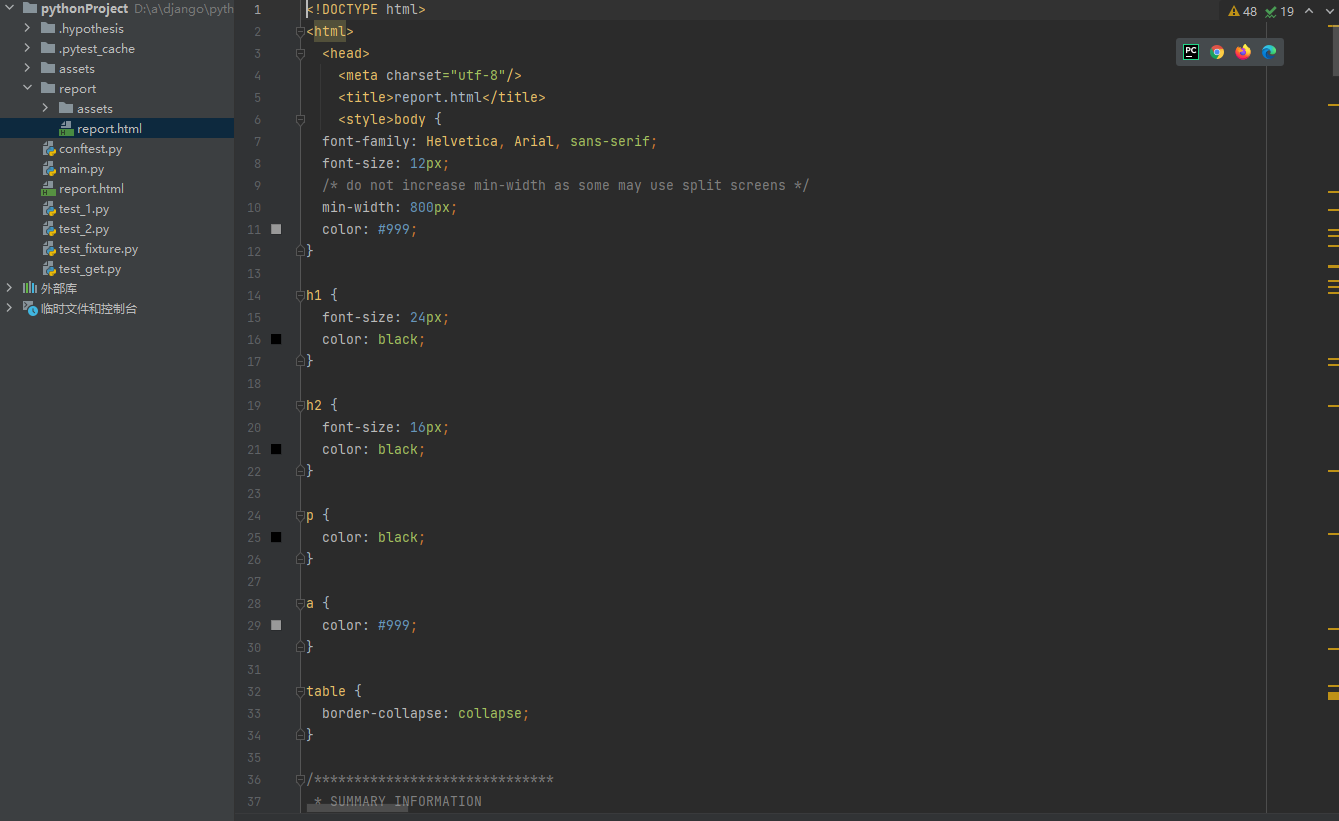Click the pythonProject folder icon
The width and height of the screenshot is (1339, 821).
tap(30, 8)
